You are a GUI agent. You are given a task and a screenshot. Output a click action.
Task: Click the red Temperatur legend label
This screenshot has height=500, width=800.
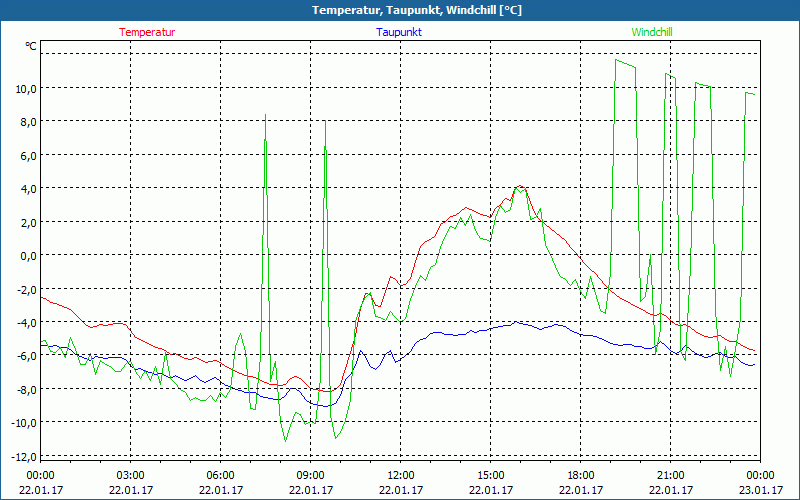147,32
